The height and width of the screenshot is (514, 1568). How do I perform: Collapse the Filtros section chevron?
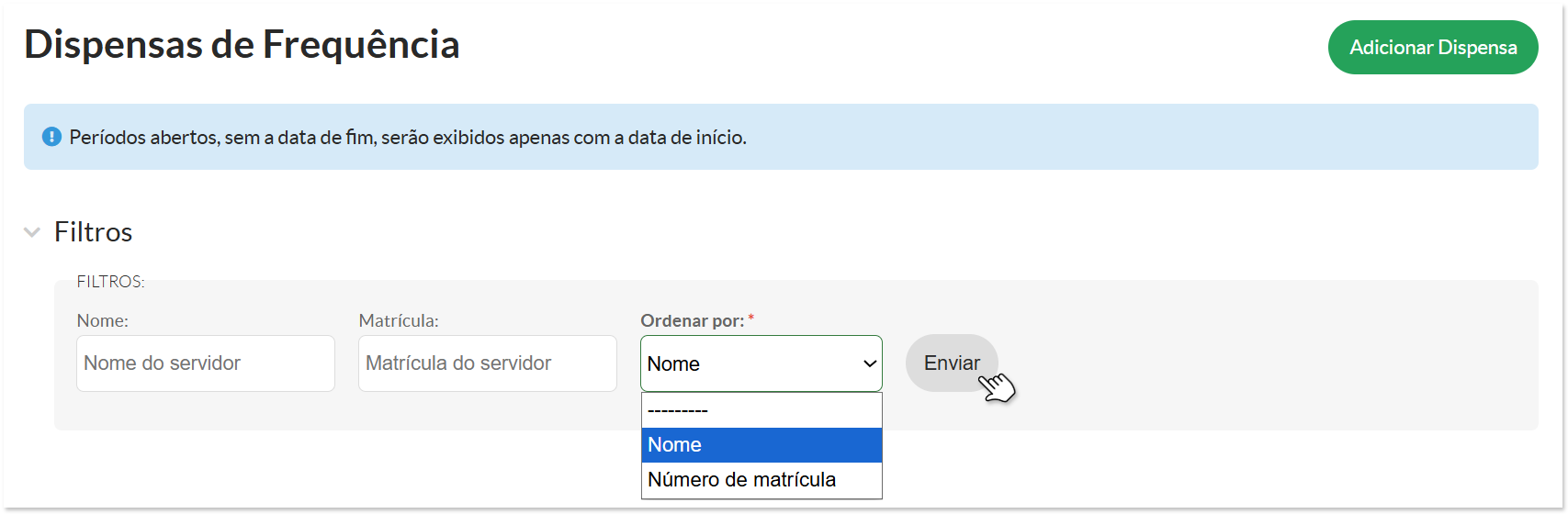point(32,232)
